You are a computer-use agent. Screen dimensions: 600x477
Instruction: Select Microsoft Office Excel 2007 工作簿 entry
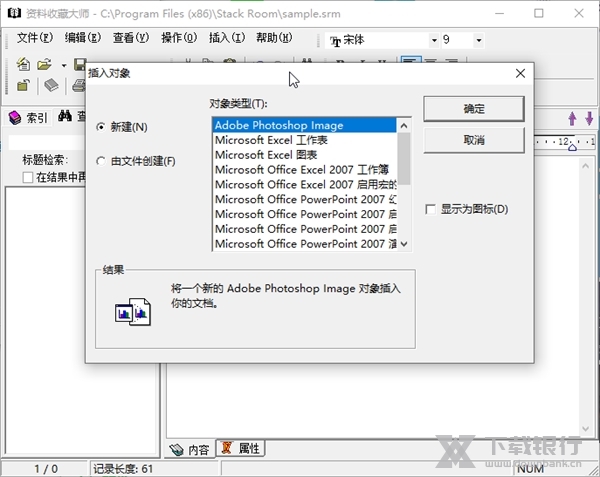click(305, 170)
